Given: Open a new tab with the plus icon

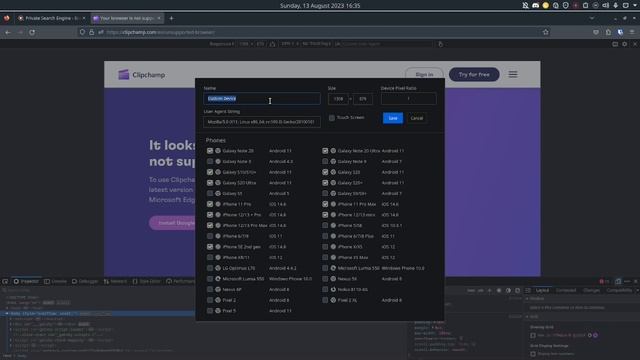Looking at the screenshot, I should pyautogui.click(x=171, y=18).
